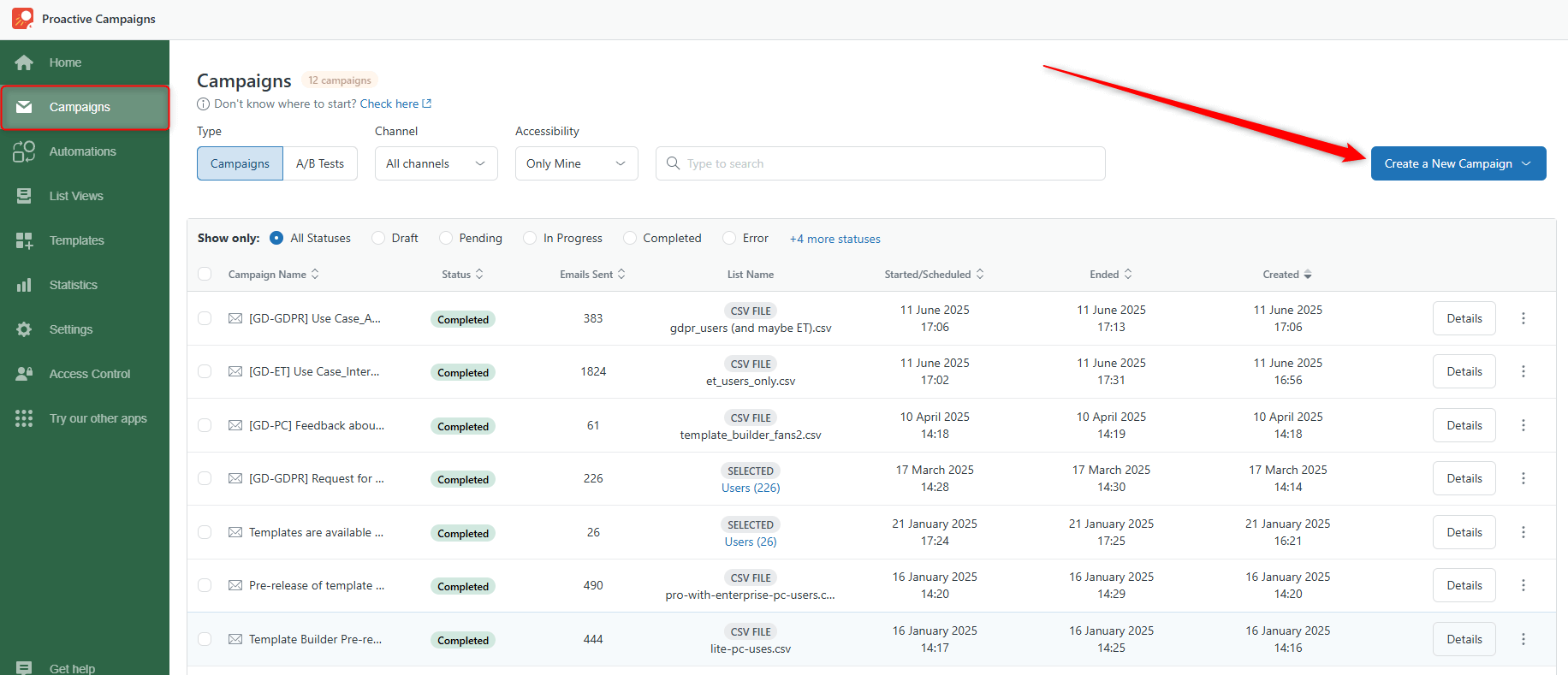Open more options for GD-ET campaign row
This screenshot has height=675, width=1568.
pos(1523,371)
